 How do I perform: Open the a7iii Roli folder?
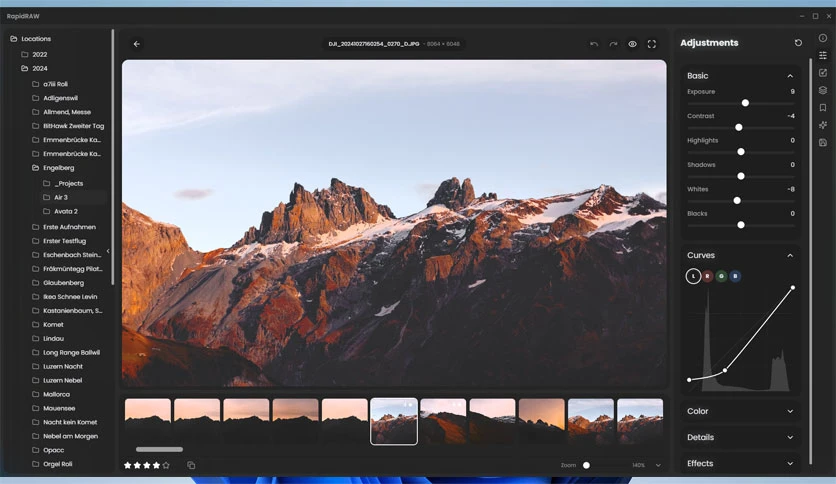pos(55,84)
